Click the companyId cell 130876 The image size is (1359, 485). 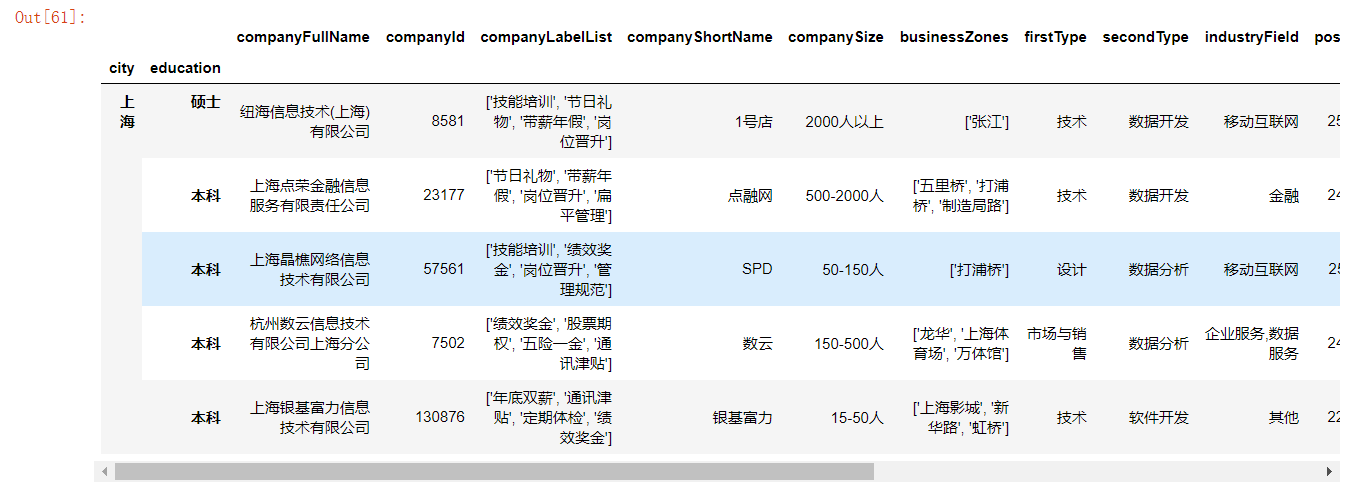(440, 417)
